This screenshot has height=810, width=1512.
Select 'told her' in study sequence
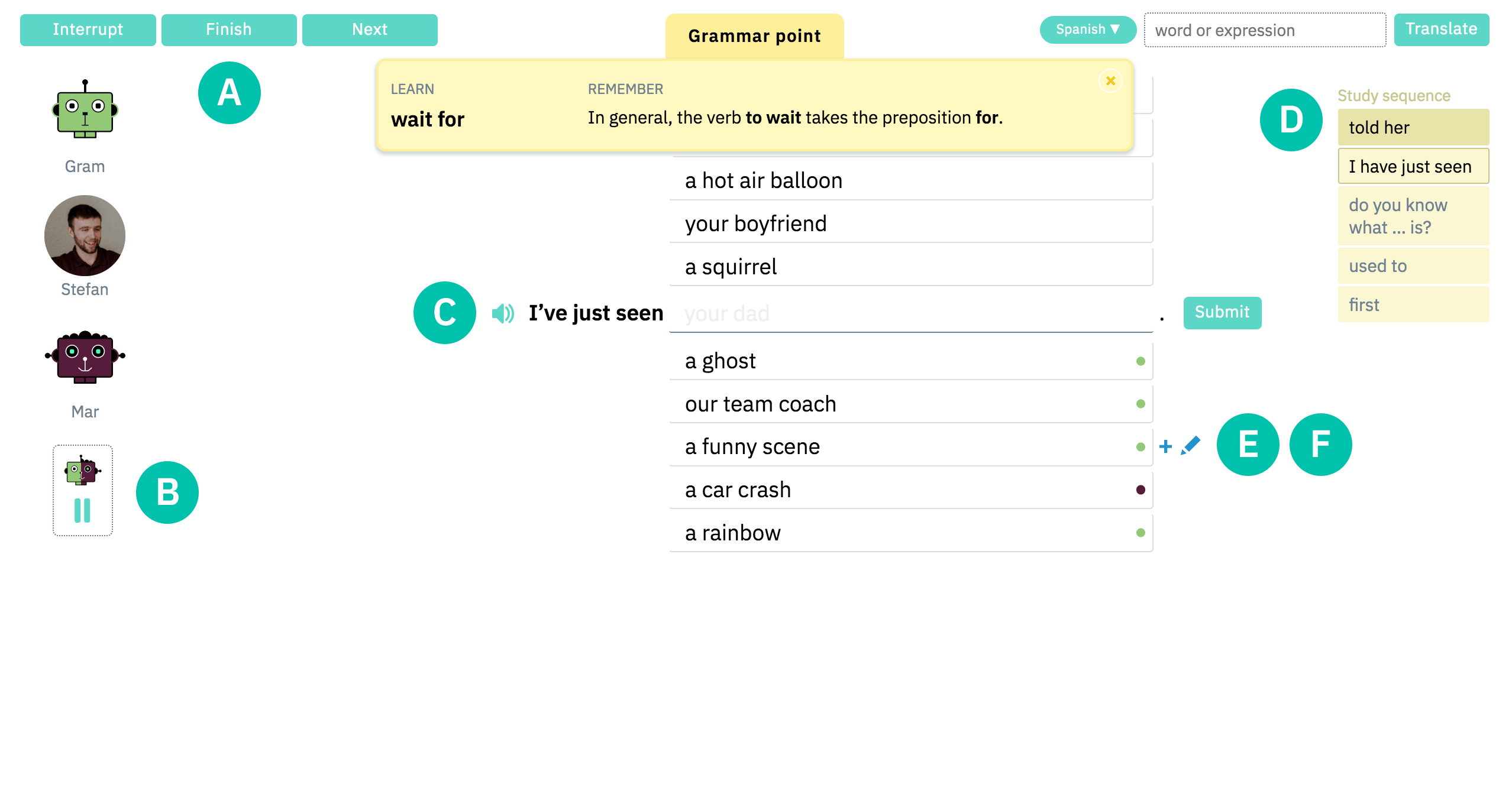1412,128
